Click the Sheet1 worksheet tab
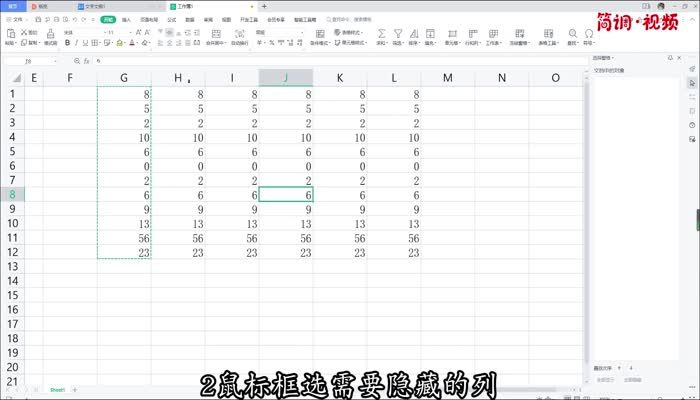This screenshot has width=700, height=400. (58, 389)
